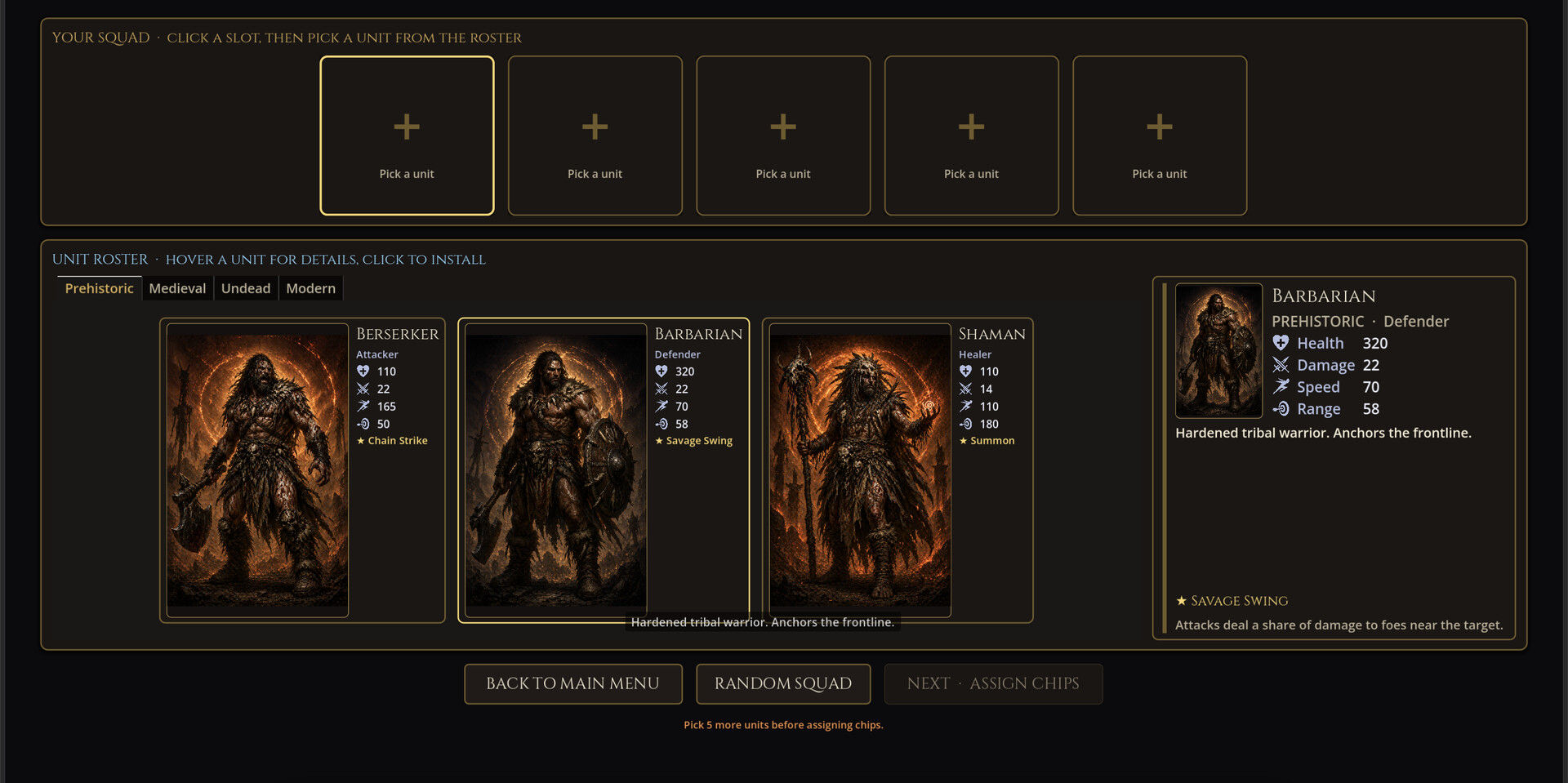
Task: Click 'Pick 5 more units' warning text
Action: [783, 725]
